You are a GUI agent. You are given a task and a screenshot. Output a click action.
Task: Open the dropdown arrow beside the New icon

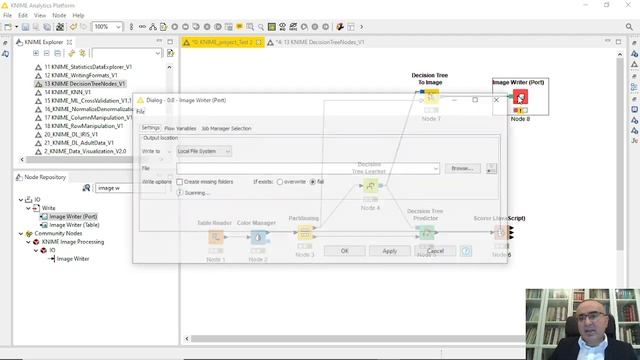point(16,27)
